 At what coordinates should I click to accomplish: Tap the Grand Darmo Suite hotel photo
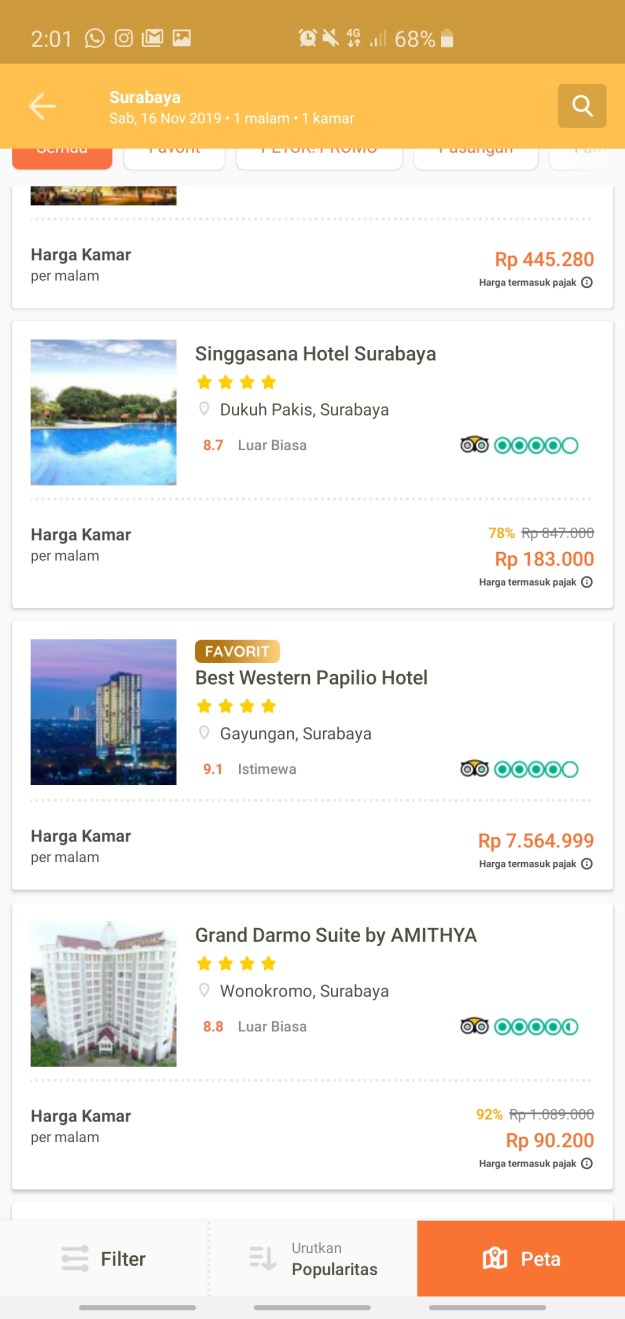click(103, 993)
